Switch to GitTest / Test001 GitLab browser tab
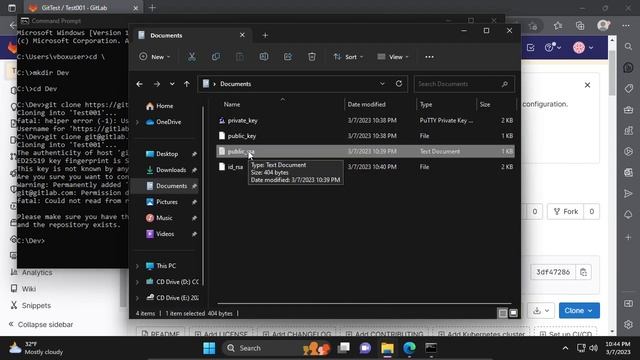The height and width of the screenshot is (360, 640). (82, 8)
